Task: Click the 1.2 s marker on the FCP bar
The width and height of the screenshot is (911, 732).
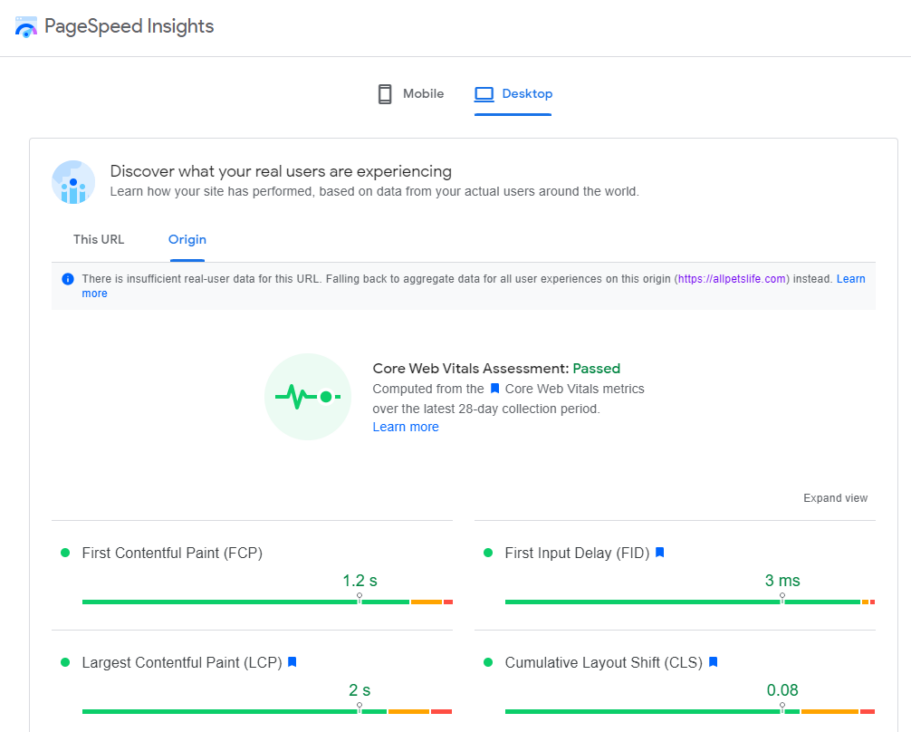Action: point(359,580)
